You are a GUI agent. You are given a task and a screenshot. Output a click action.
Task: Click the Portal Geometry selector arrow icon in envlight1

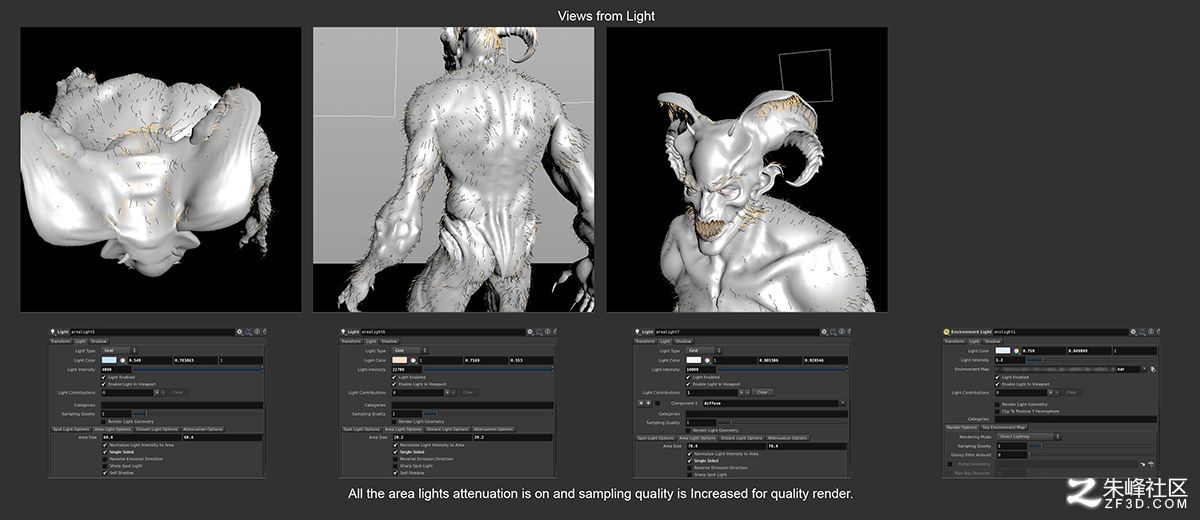coord(1142,464)
